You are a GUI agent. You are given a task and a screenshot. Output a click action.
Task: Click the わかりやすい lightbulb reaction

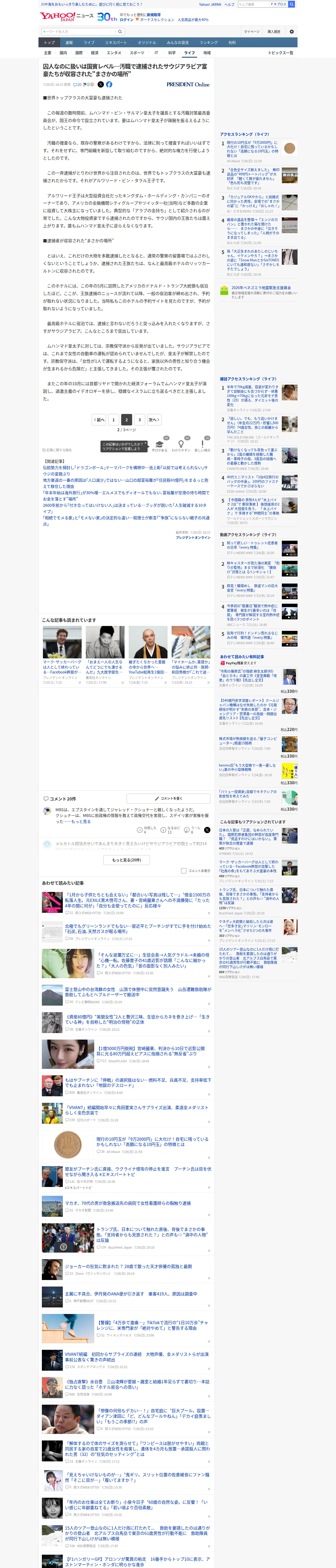(x=181, y=444)
